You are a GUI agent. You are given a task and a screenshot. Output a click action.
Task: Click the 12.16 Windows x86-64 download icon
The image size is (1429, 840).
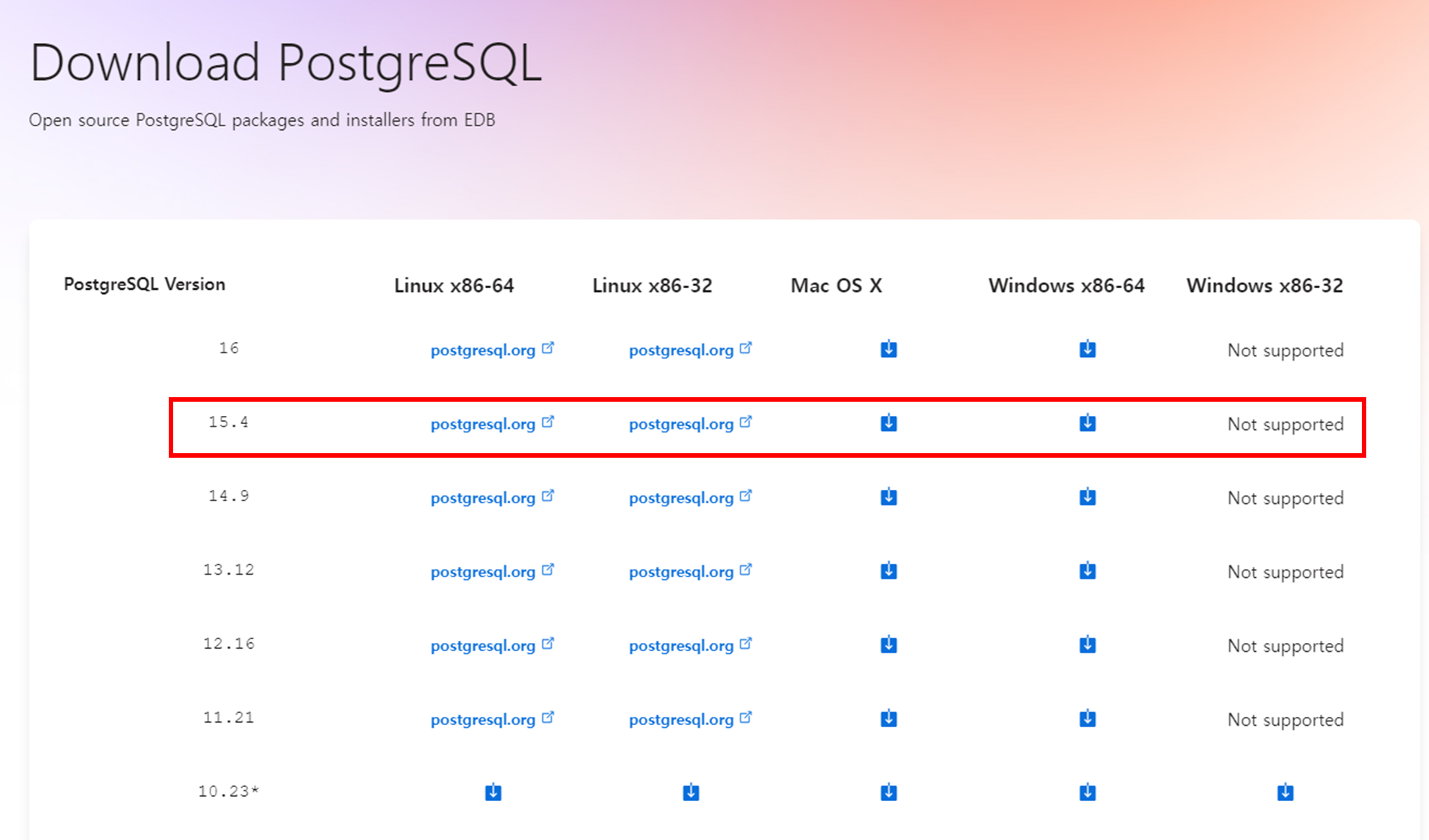1087,644
